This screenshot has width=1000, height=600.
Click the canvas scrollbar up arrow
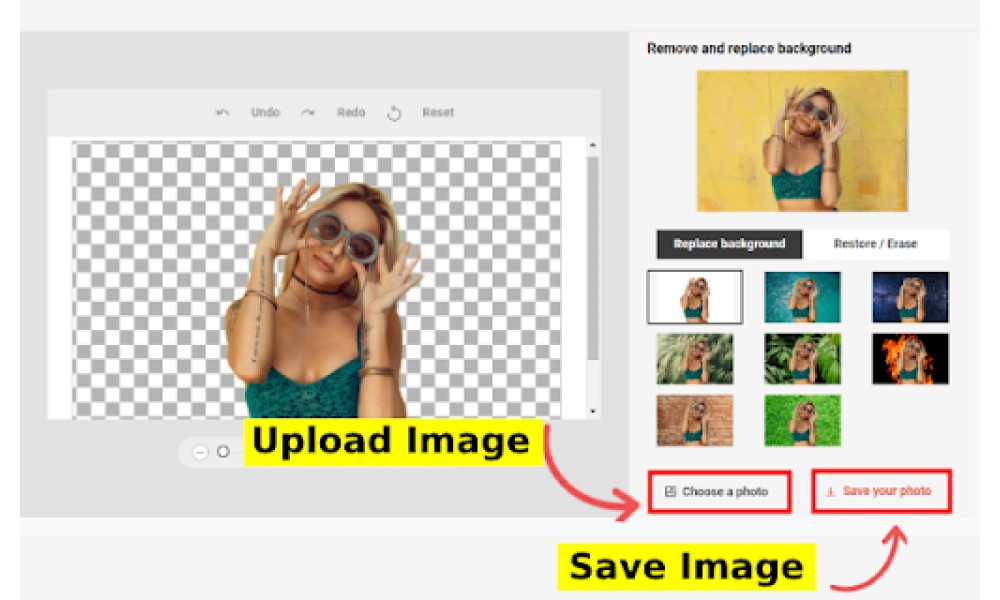(592, 146)
